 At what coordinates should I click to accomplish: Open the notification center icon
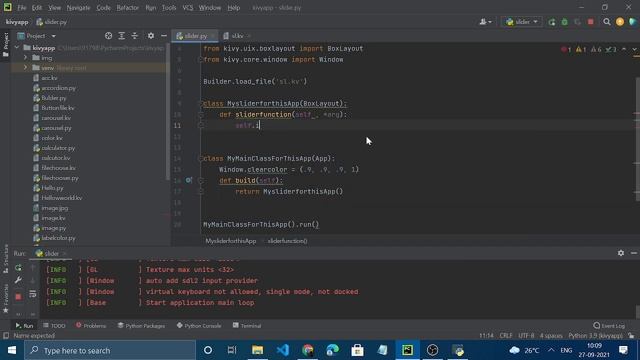coord(623,350)
